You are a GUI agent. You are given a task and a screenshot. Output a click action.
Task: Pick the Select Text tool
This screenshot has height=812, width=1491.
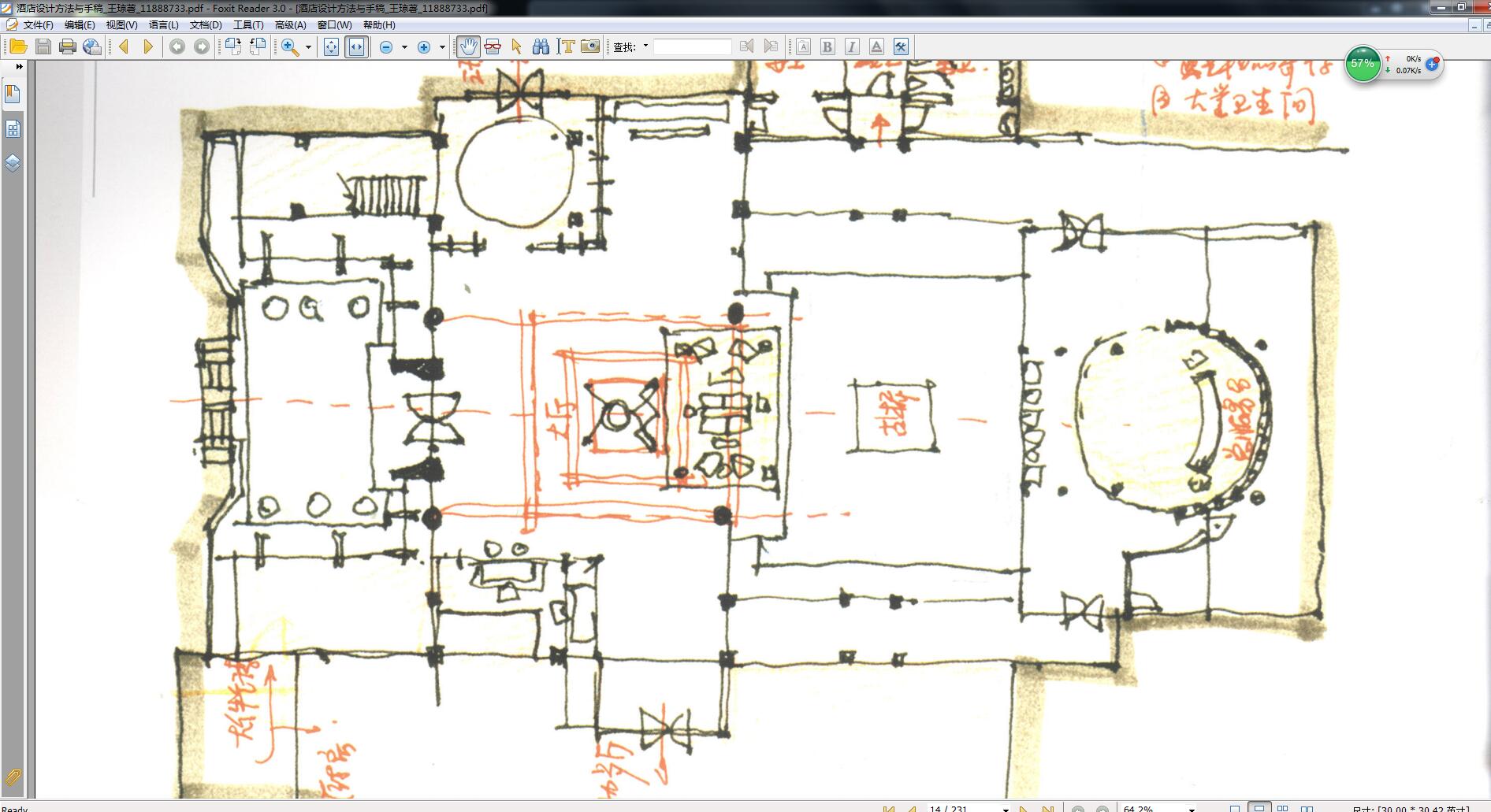pos(566,47)
